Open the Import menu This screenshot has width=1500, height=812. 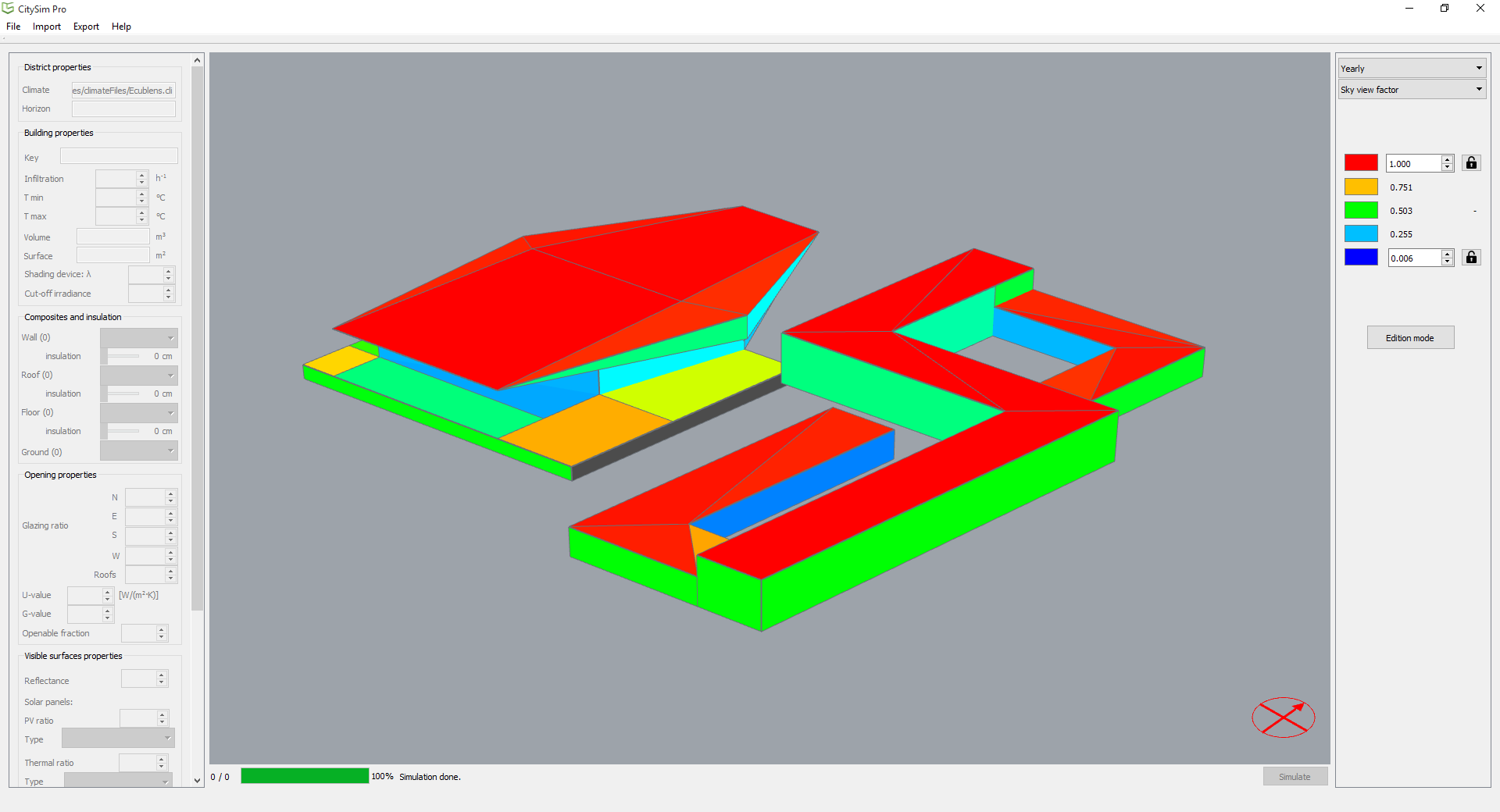click(47, 27)
